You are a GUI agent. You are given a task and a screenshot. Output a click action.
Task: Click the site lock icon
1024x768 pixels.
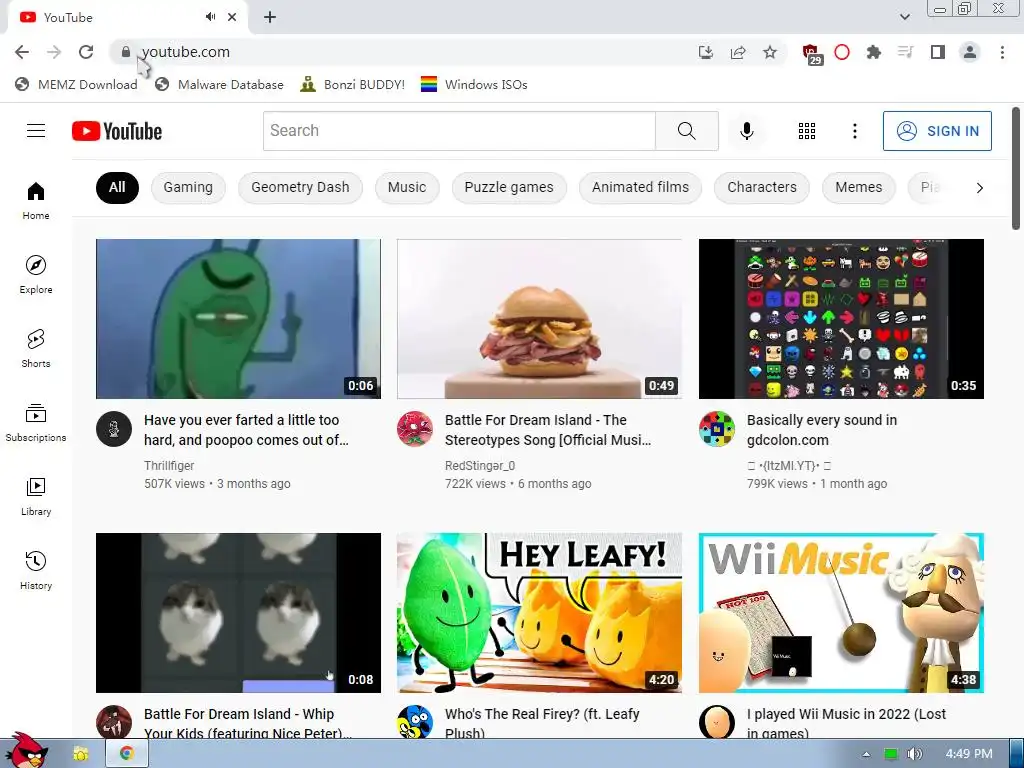pos(126,52)
